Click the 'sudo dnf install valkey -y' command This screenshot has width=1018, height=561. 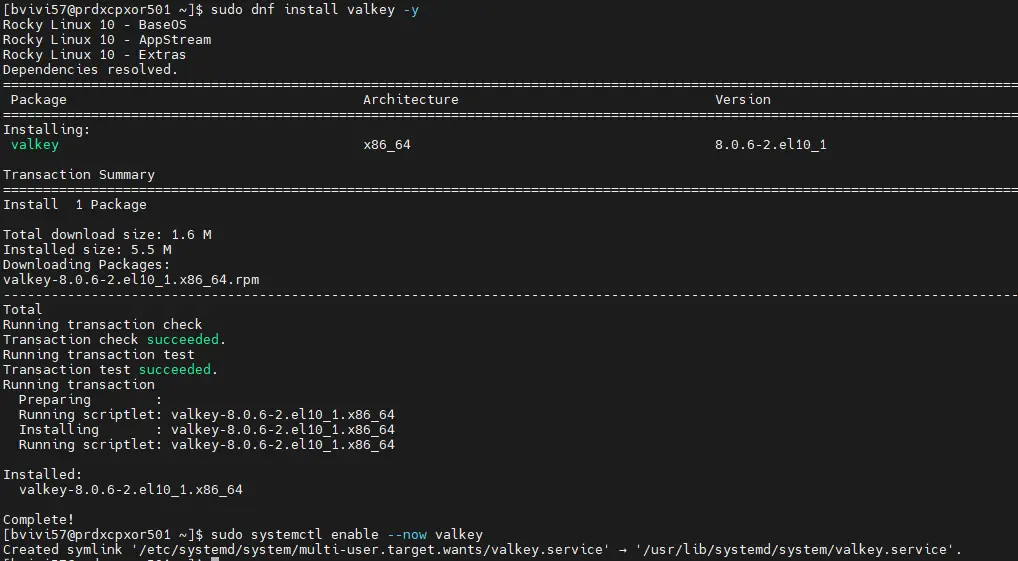point(314,10)
